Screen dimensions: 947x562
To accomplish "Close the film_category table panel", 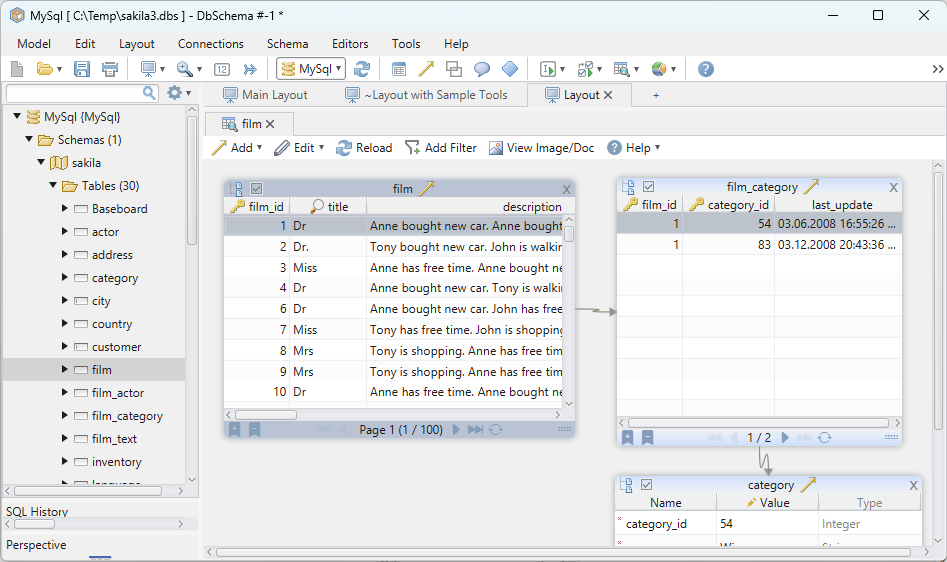I will coord(893,188).
